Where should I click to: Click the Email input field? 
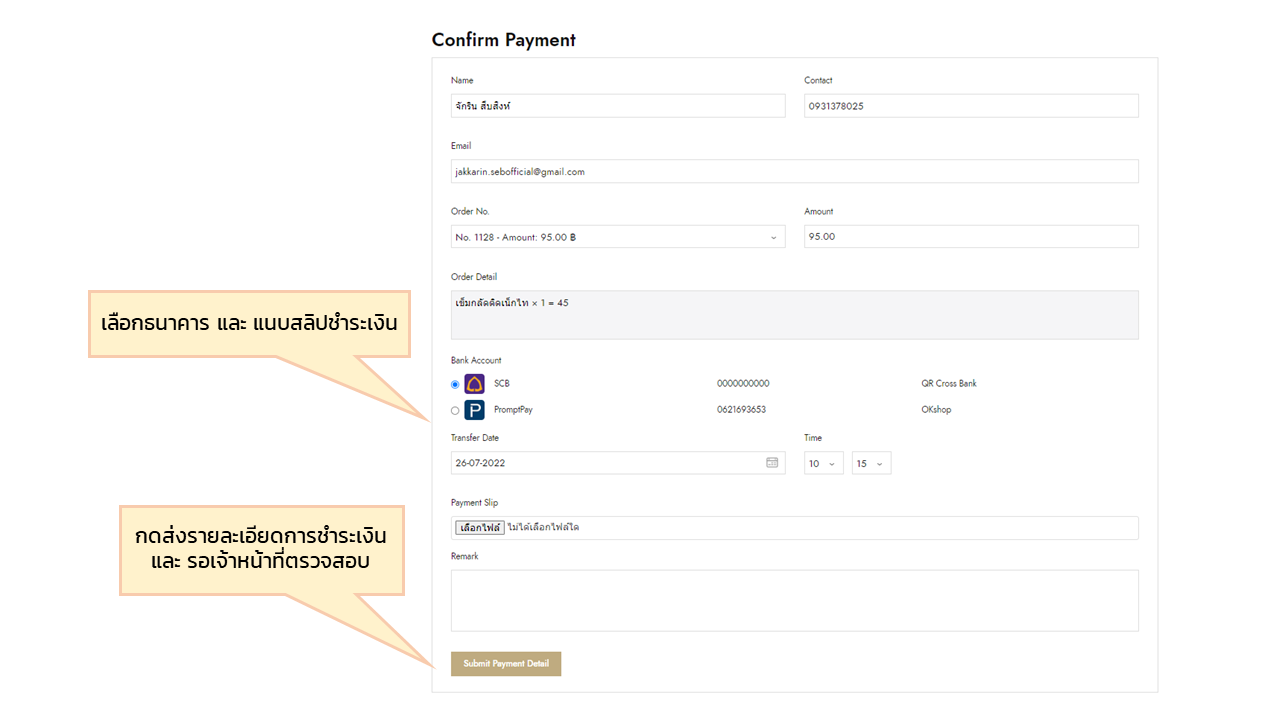(x=794, y=172)
